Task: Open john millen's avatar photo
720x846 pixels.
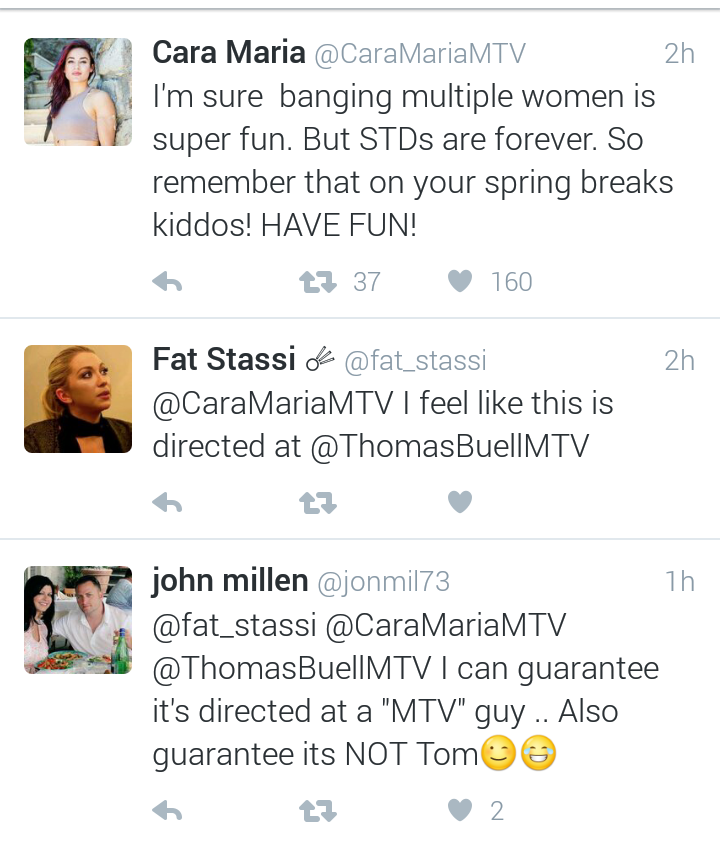Action: 78,619
